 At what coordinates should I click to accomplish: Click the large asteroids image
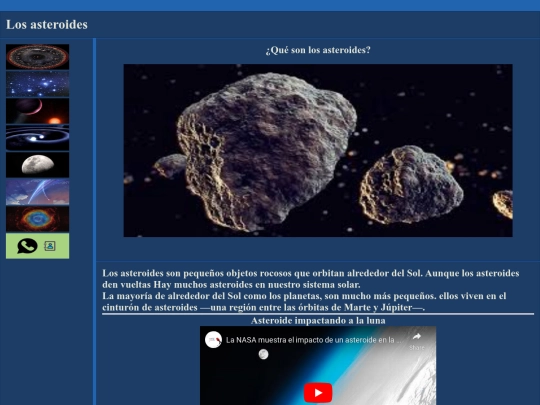(318, 150)
